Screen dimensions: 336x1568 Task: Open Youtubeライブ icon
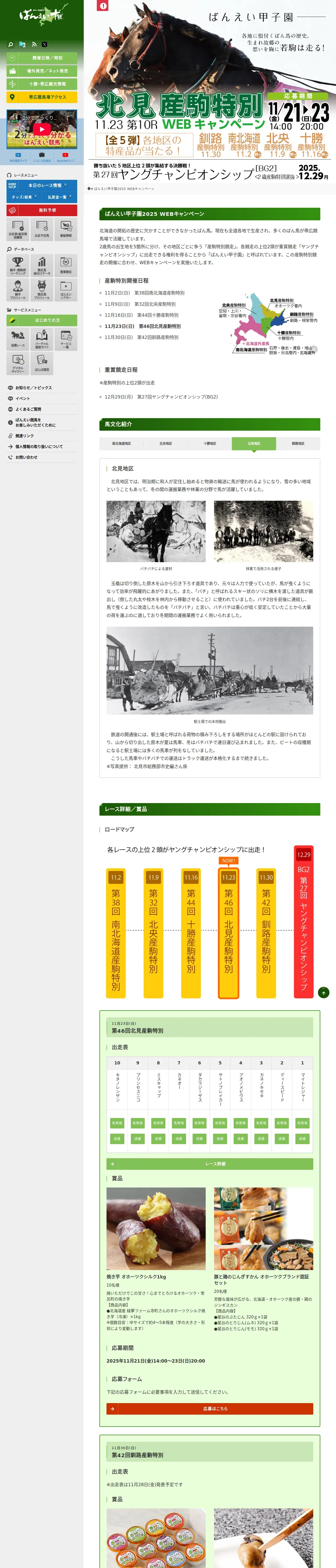pyautogui.click(x=65, y=157)
